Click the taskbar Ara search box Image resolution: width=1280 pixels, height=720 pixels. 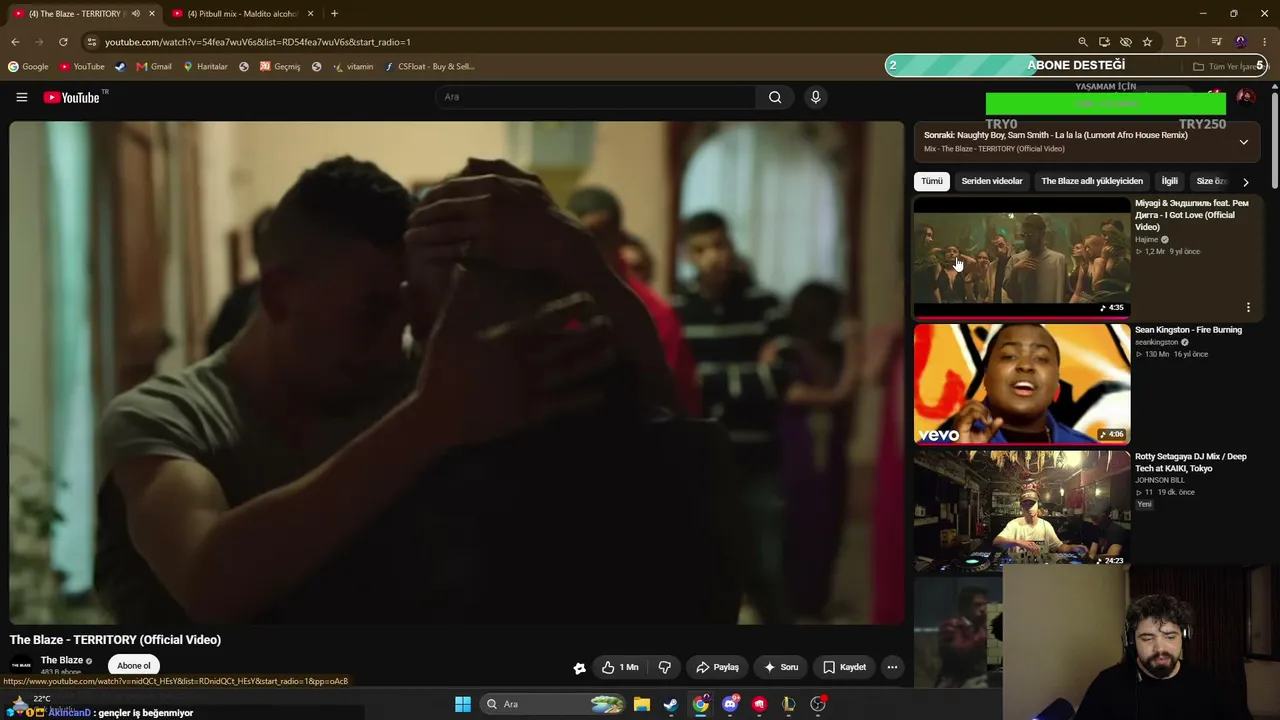click(x=553, y=704)
